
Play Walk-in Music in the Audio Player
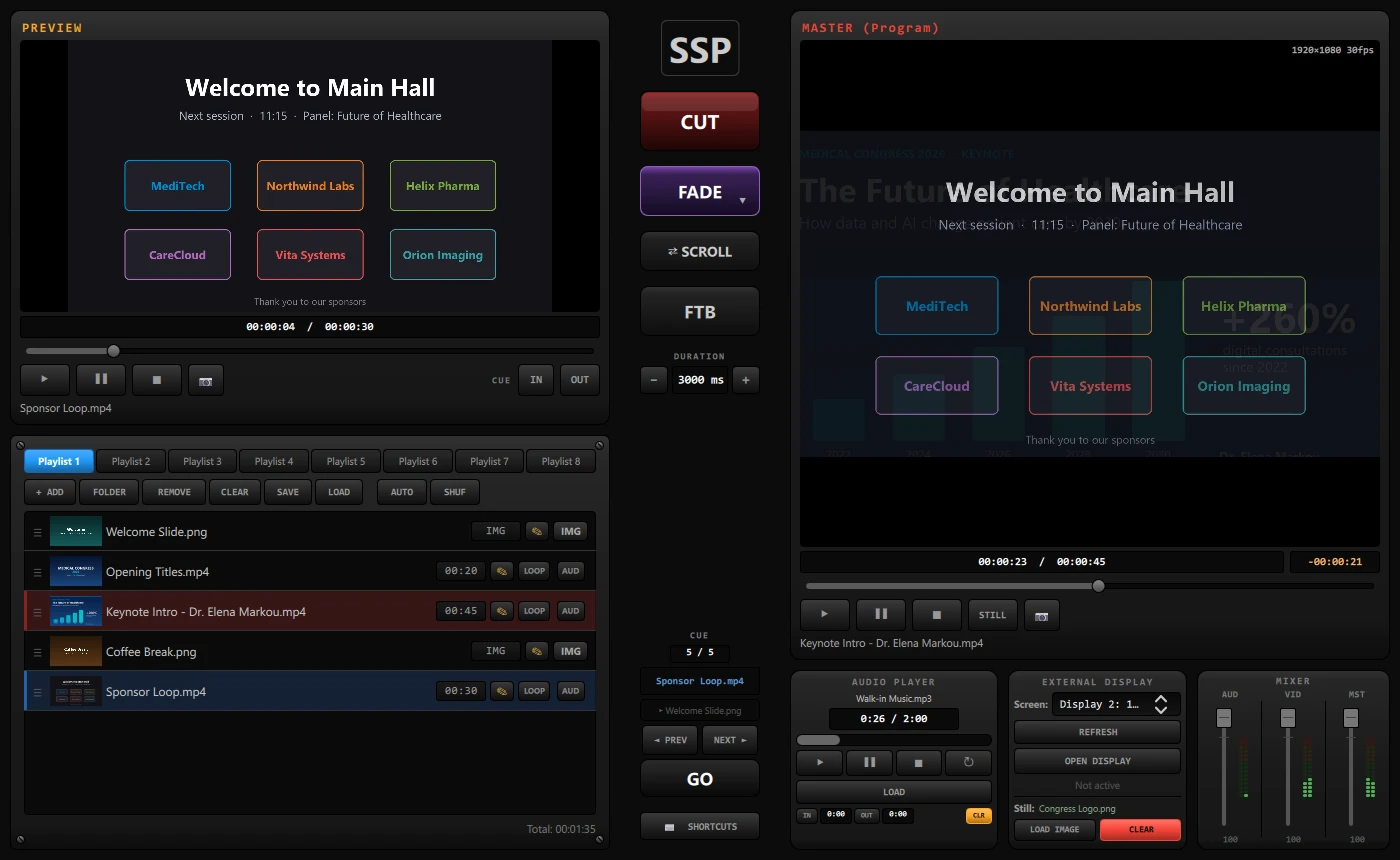point(820,762)
